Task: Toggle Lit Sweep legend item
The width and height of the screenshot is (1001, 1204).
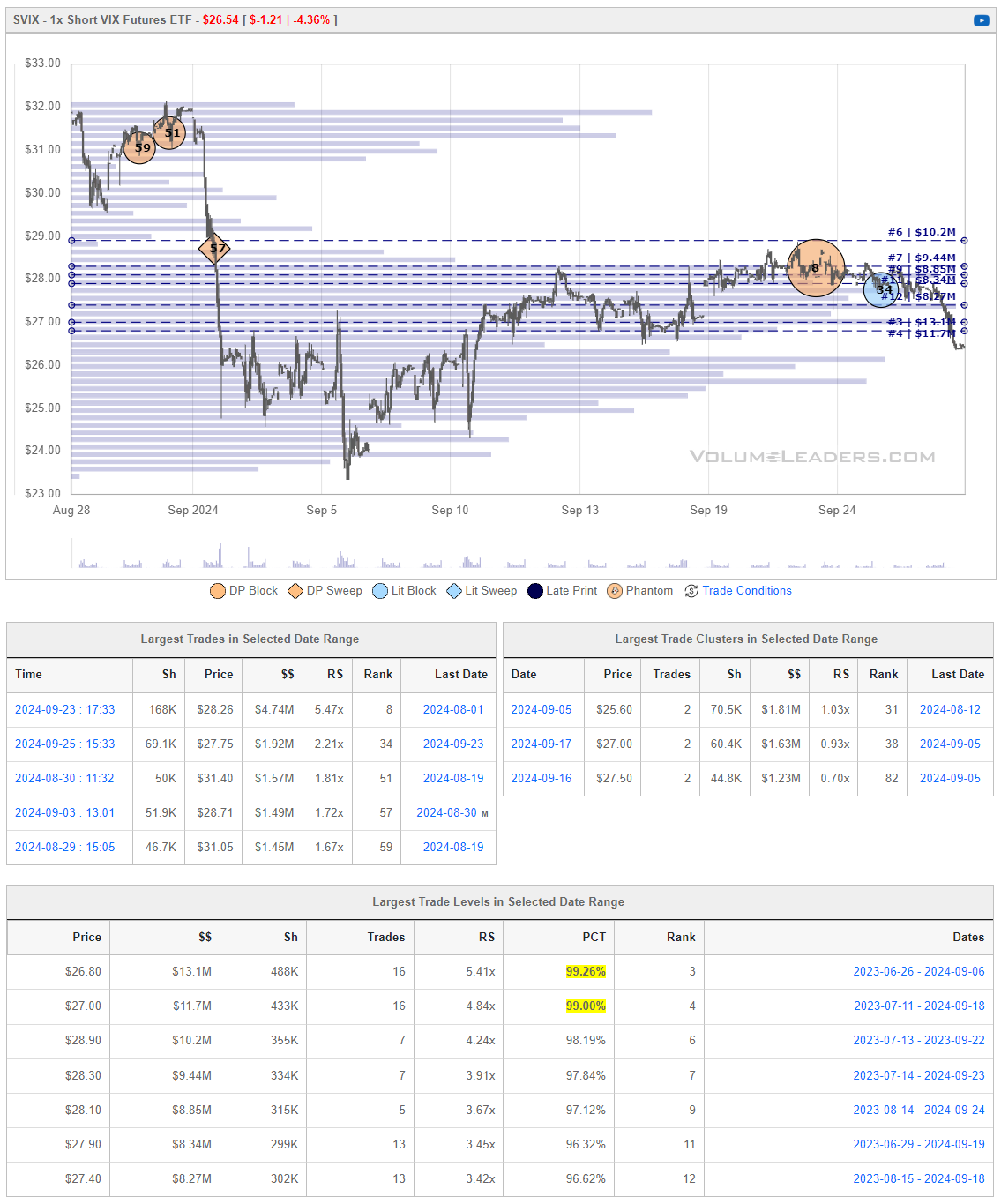Action: 482,591
